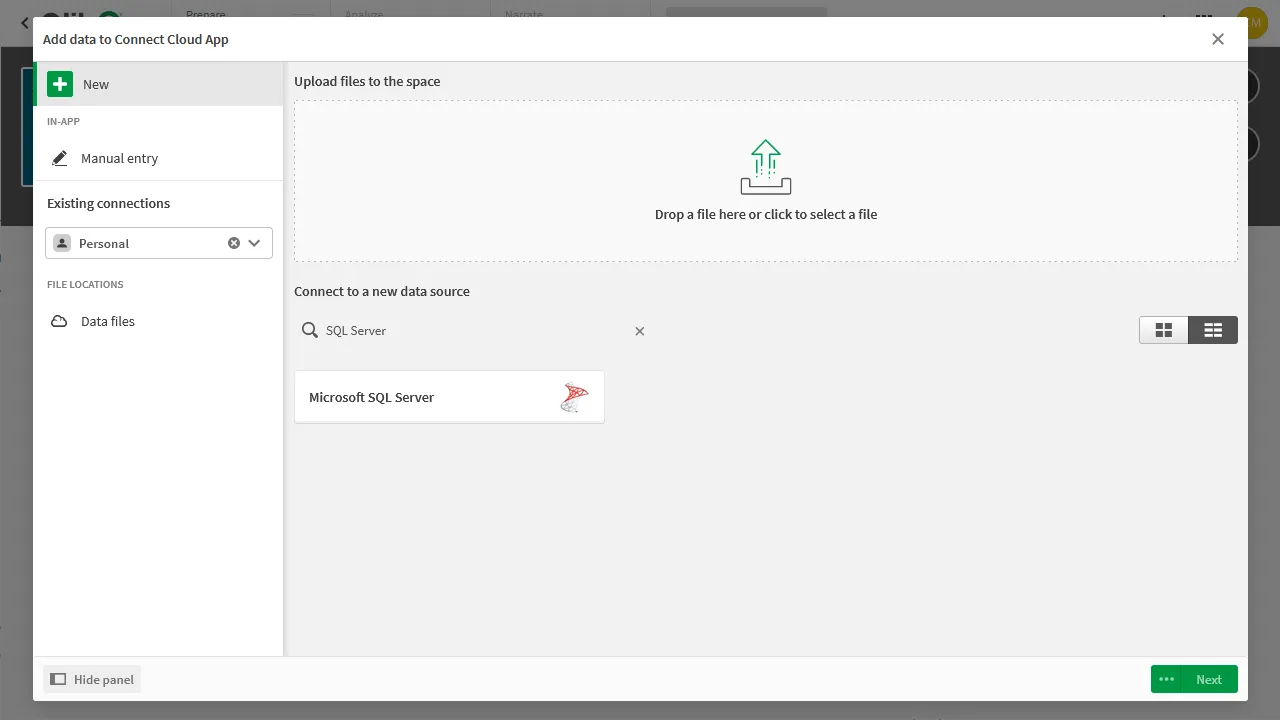Select the Manual entry pencil icon
The image size is (1280, 720).
tap(60, 158)
